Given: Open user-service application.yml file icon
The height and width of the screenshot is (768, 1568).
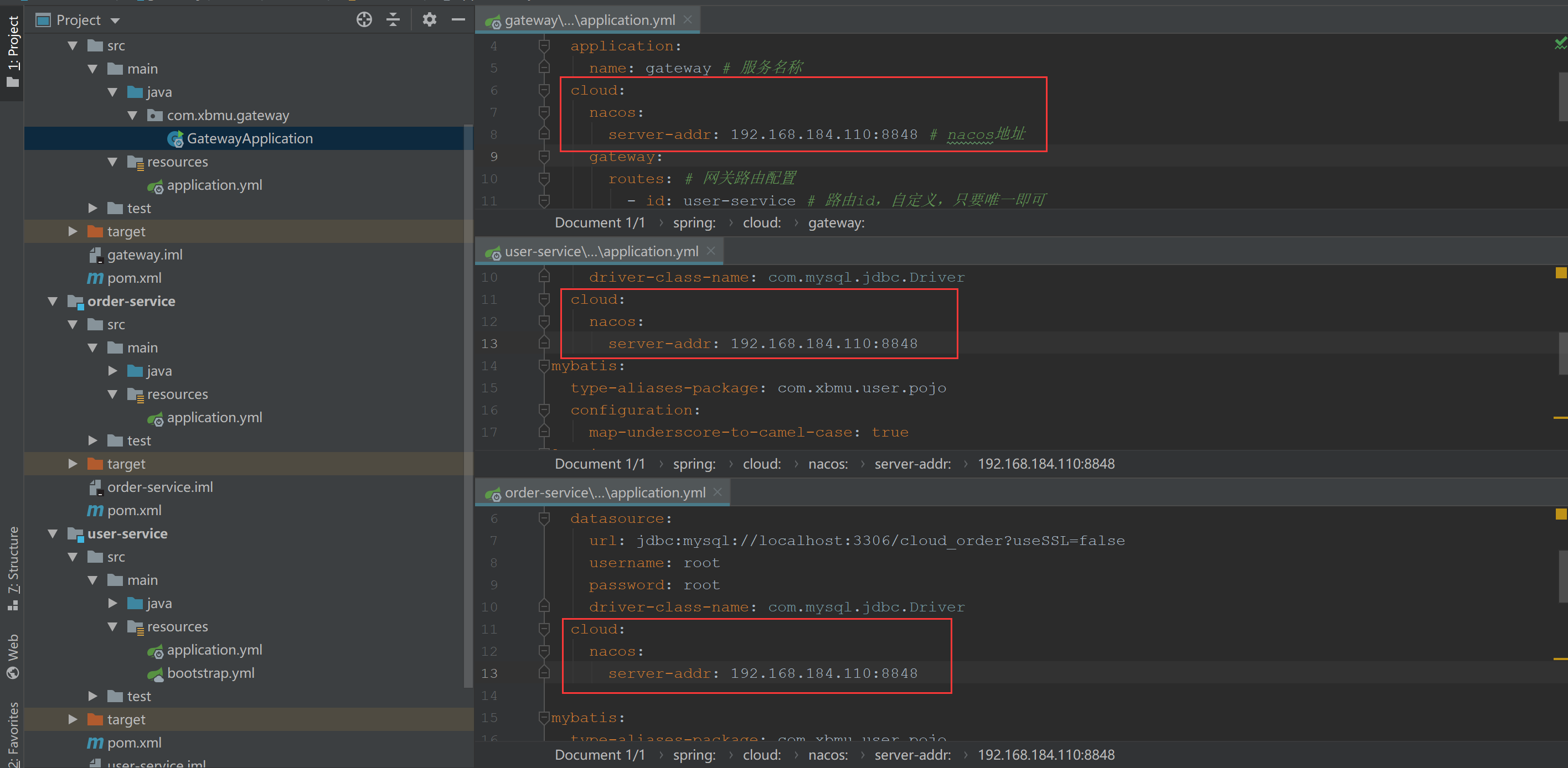Looking at the screenshot, I should (155, 650).
